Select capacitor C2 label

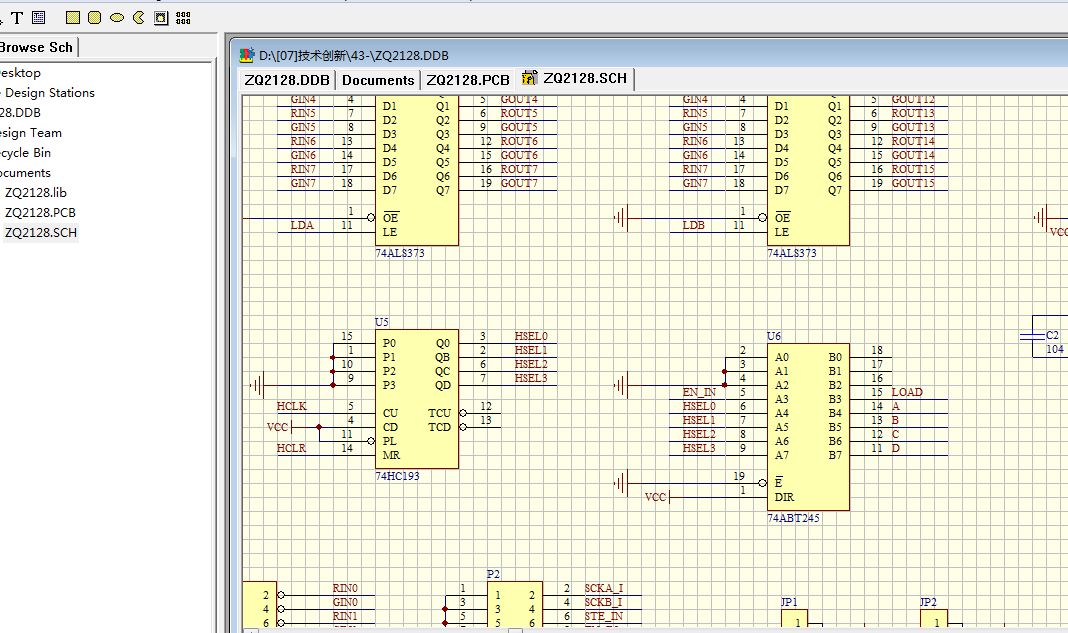(x=1052, y=335)
